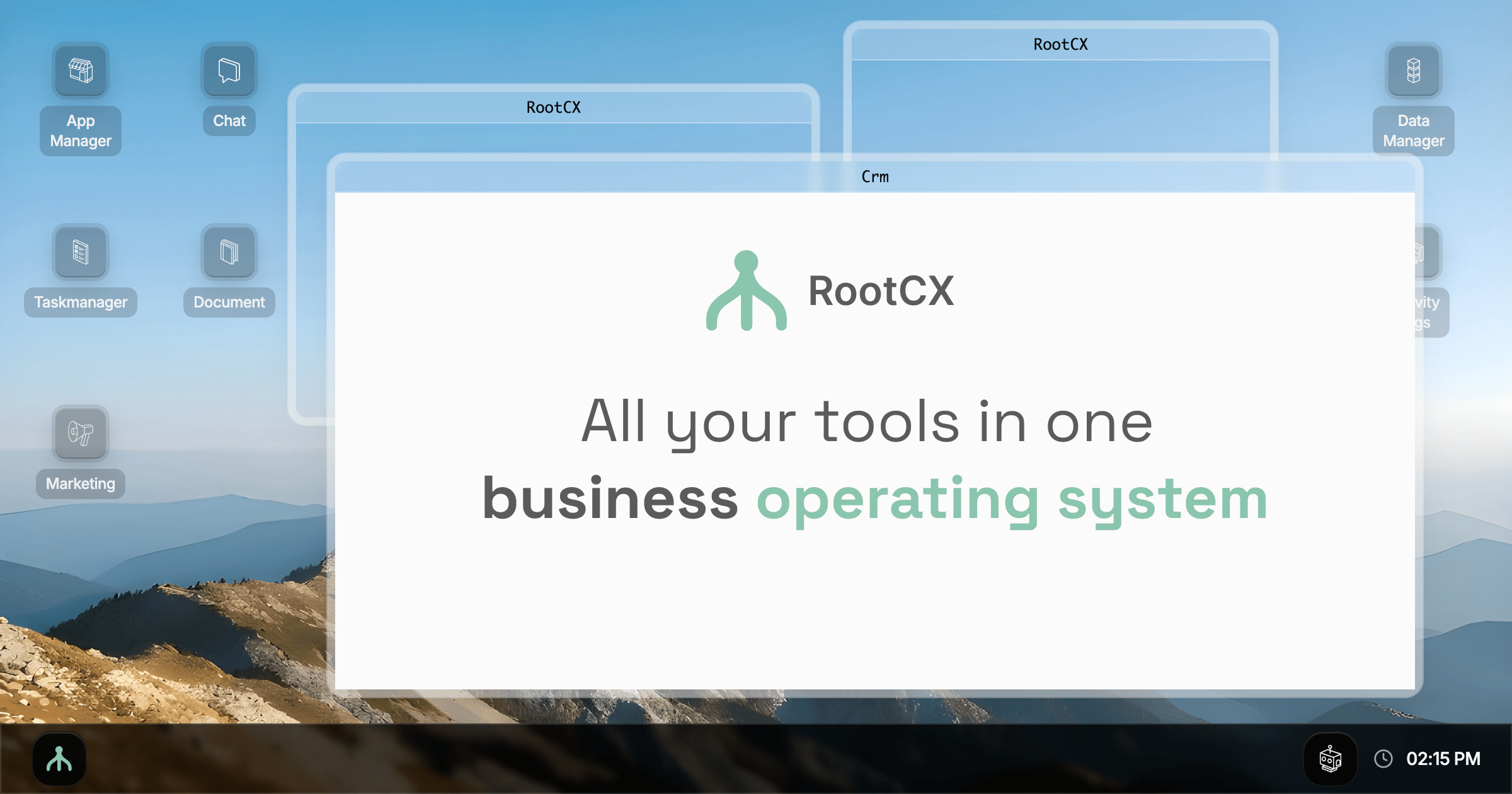Image resolution: width=1512 pixels, height=794 pixels.
Task: Open the robot assistant taskbar icon
Action: pos(1330,759)
